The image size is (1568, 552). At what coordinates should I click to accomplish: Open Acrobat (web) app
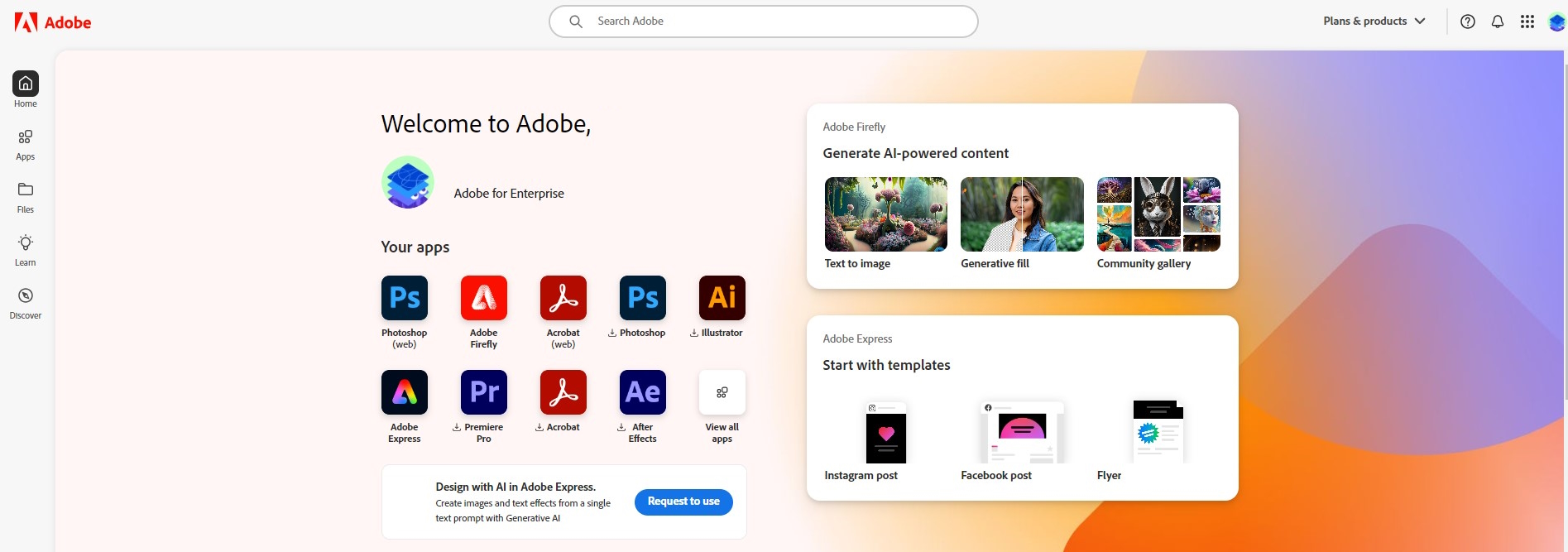pos(563,298)
